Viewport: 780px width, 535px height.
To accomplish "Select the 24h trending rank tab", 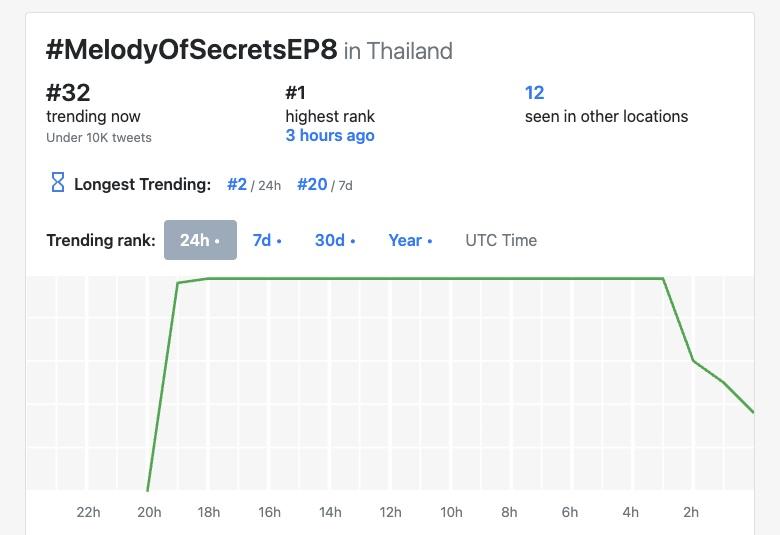I will click(x=200, y=240).
